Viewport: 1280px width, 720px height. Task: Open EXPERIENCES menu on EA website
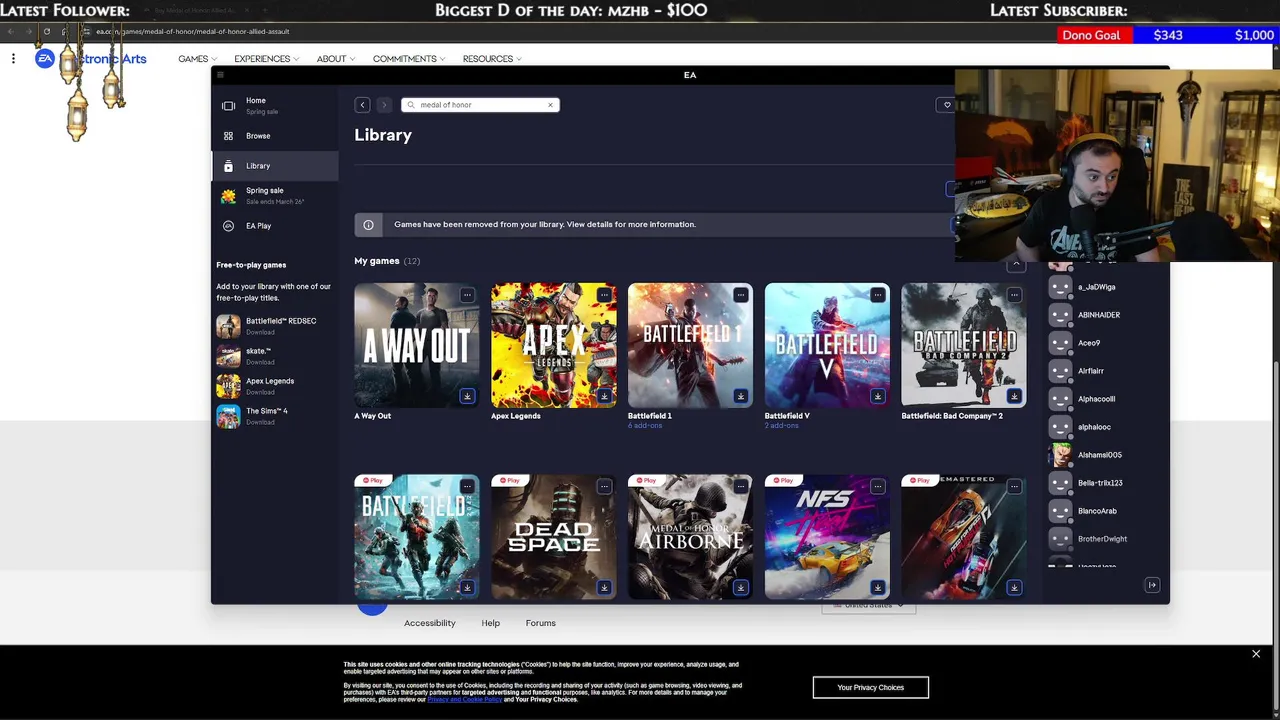266,59
